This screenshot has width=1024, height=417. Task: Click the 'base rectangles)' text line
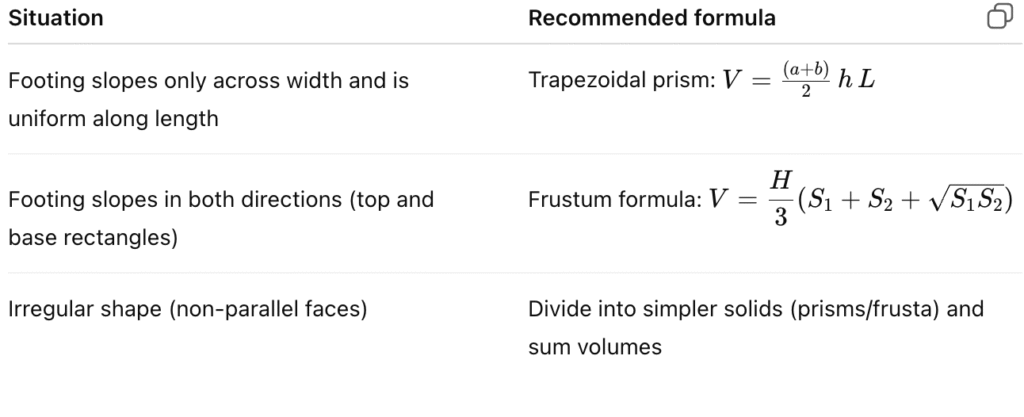(93, 238)
